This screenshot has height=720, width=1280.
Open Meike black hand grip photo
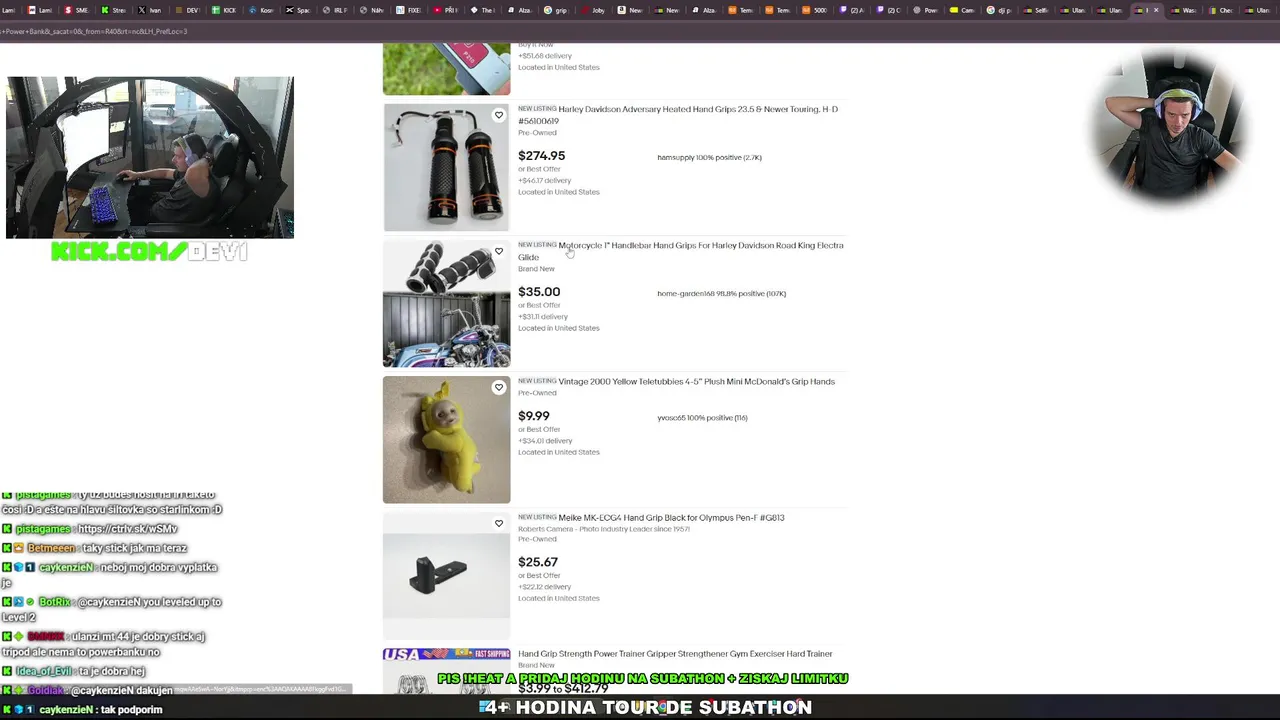(446, 575)
